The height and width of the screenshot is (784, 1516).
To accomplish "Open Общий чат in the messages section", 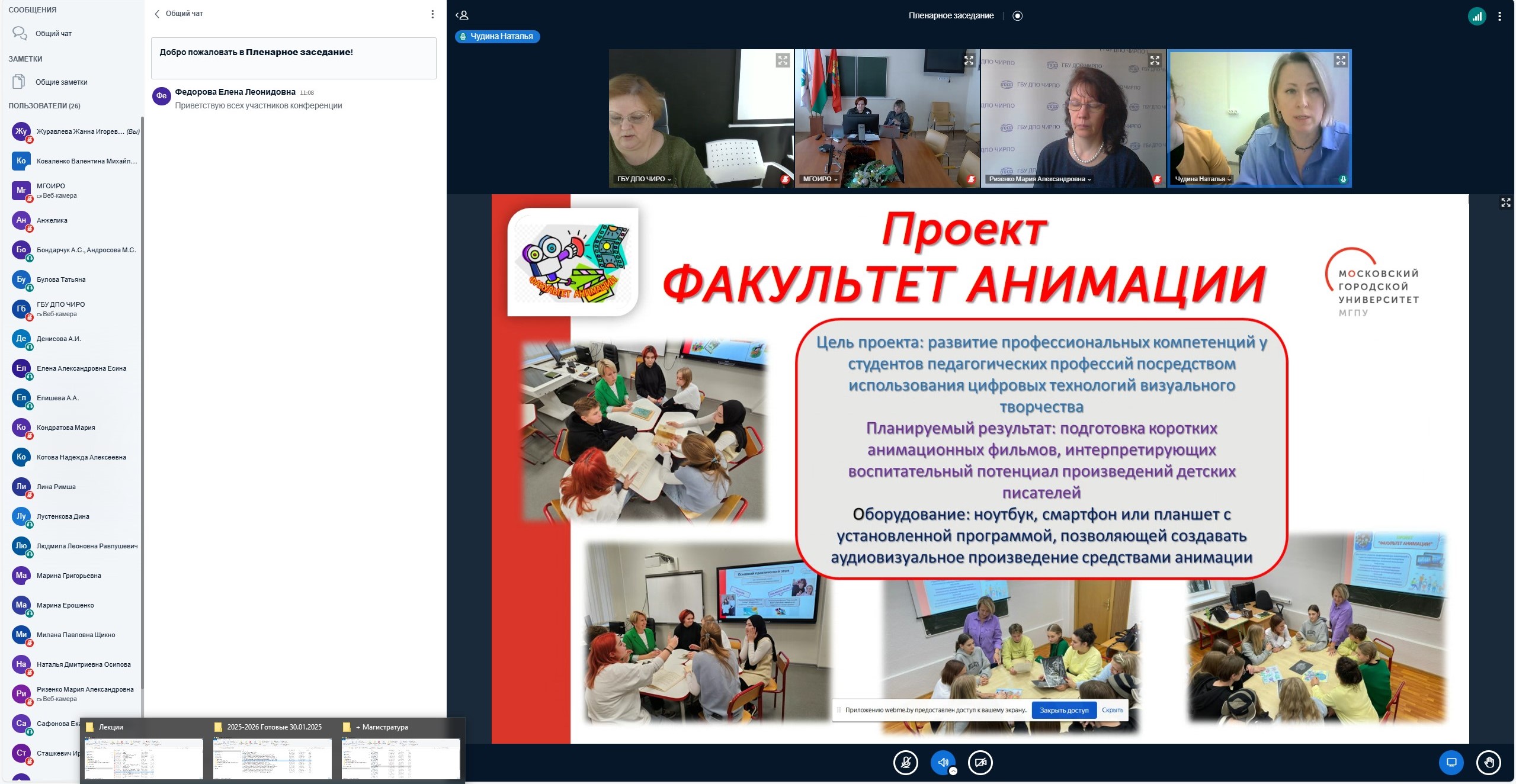I will [53, 34].
